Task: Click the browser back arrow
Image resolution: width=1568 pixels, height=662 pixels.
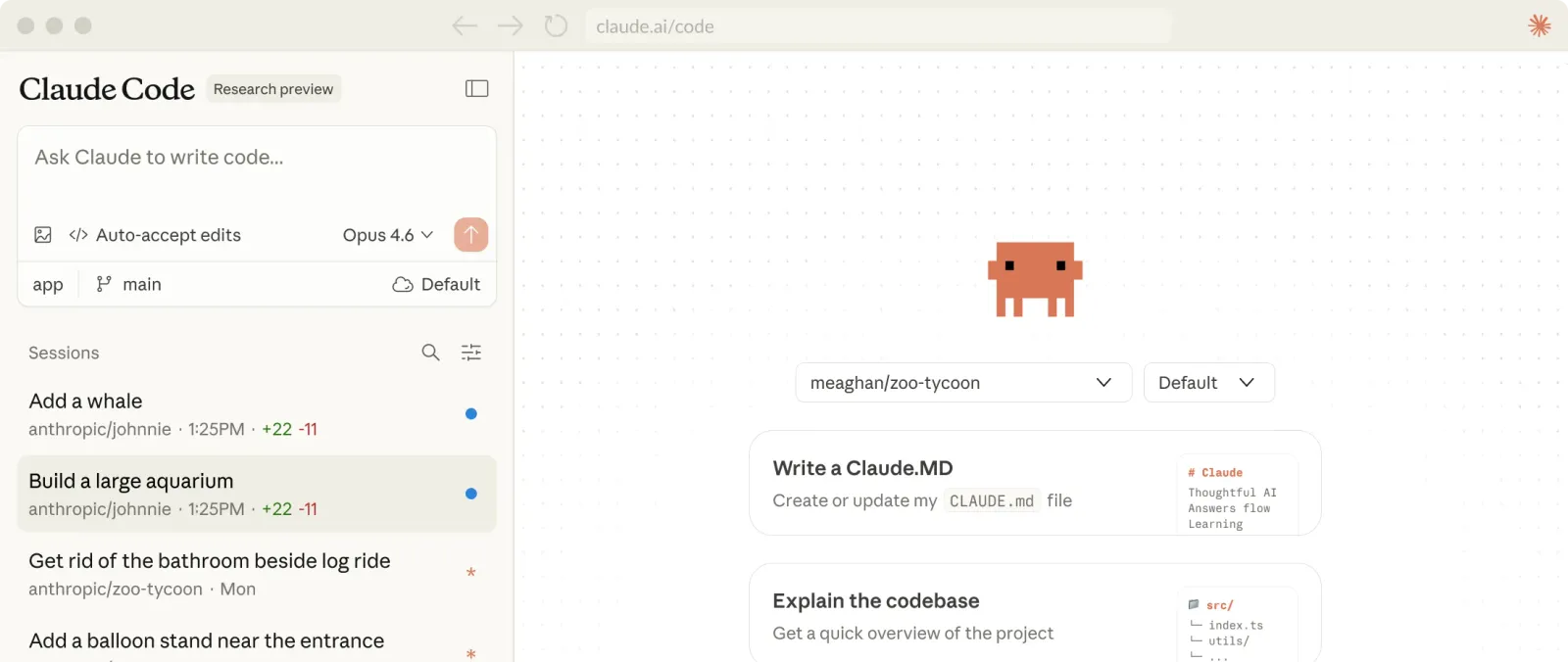Action: [x=465, y=26]
